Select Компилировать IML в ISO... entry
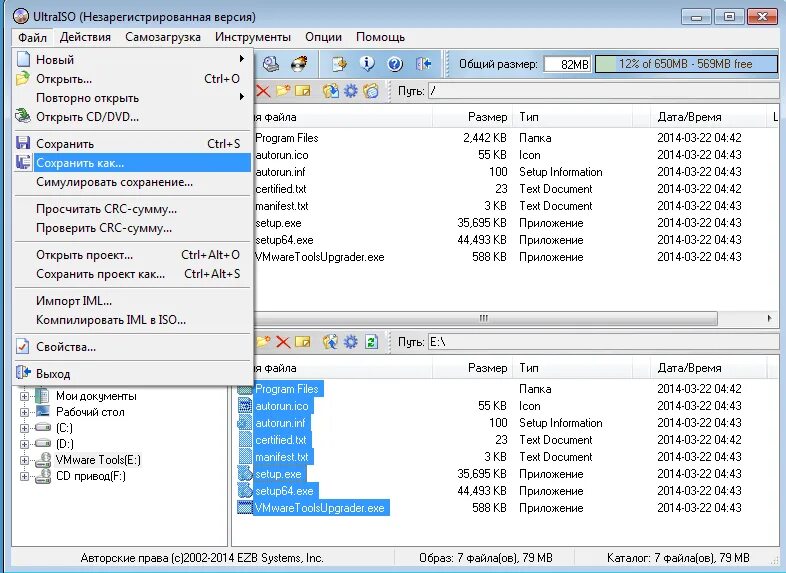The width and height of the screenshot is (786, 573). tap(132, 320)
